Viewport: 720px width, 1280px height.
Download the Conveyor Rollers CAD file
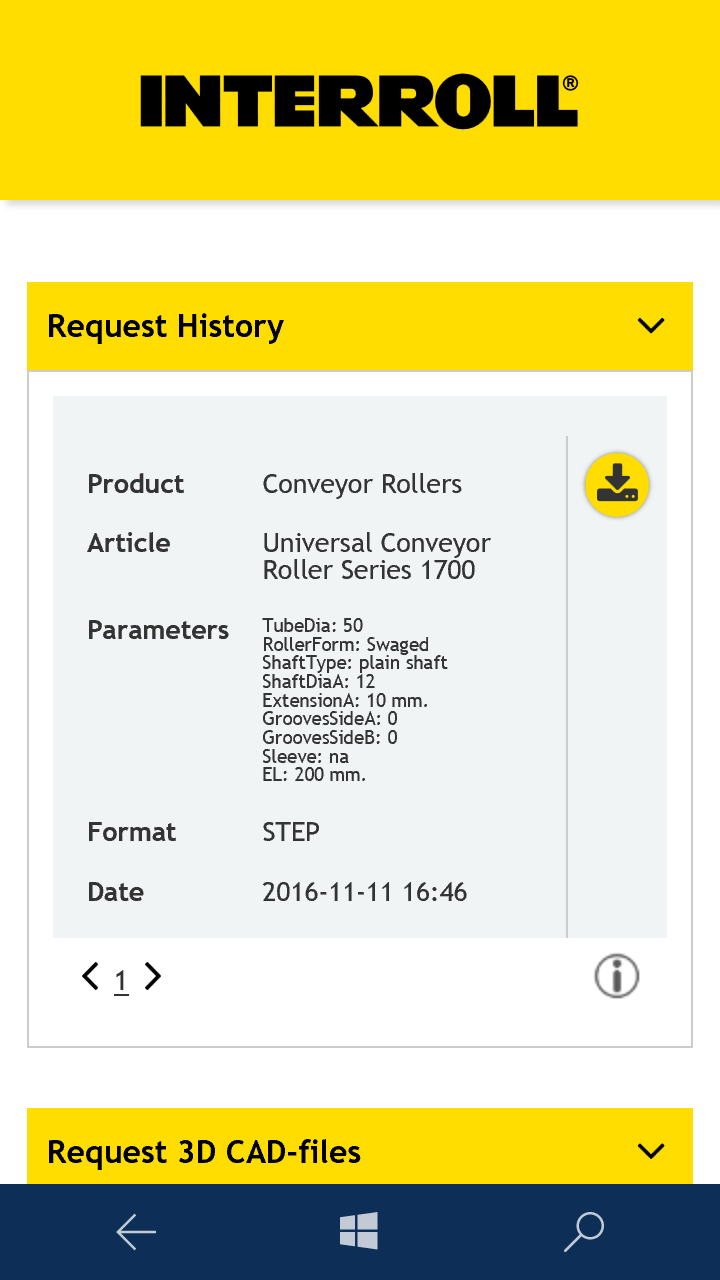(x=617, y=485)
